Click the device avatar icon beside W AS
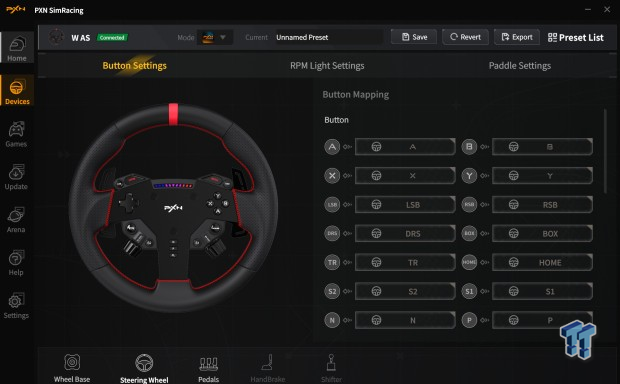620x384 pixels. [56, 37]
